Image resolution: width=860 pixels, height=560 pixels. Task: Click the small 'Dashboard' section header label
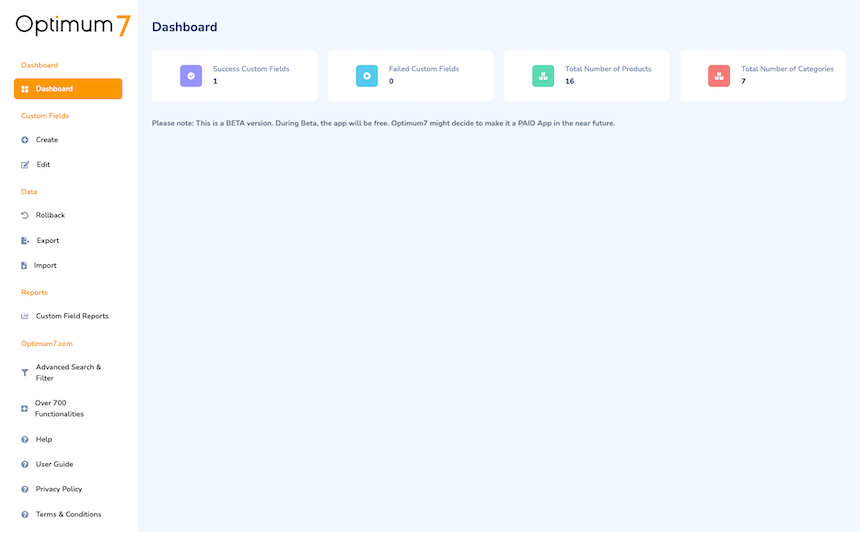tap(39, 65)
